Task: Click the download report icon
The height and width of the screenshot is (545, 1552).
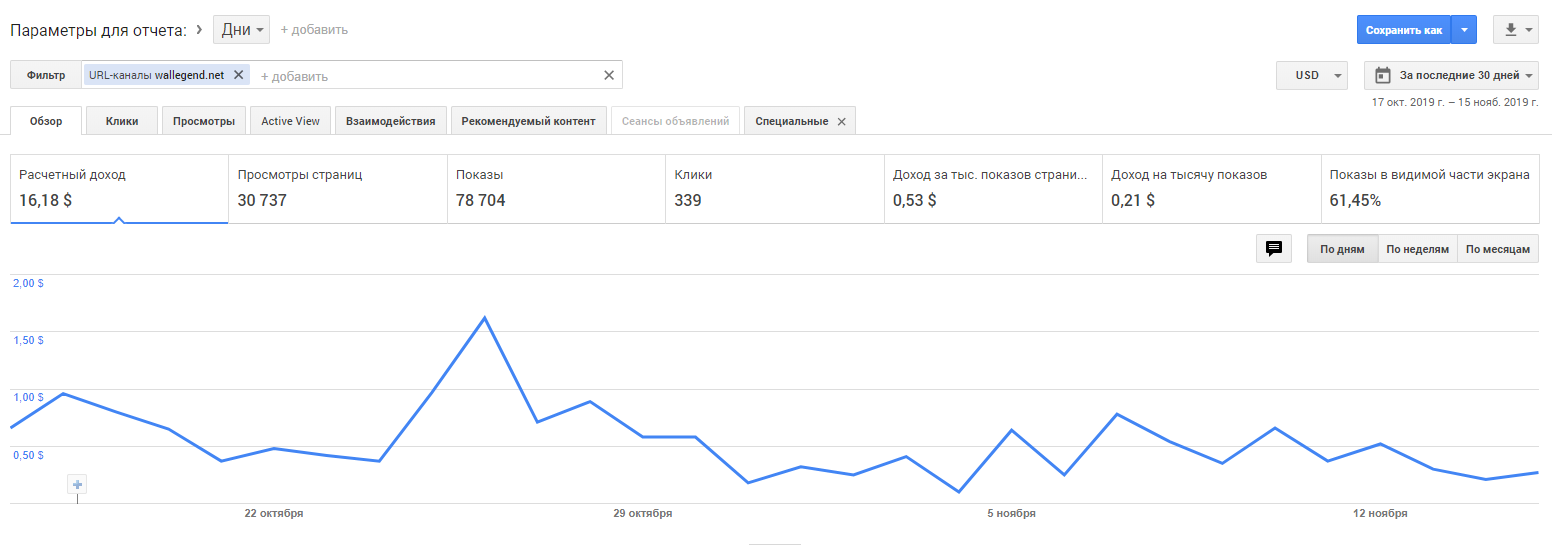Action: (1509, 30)
